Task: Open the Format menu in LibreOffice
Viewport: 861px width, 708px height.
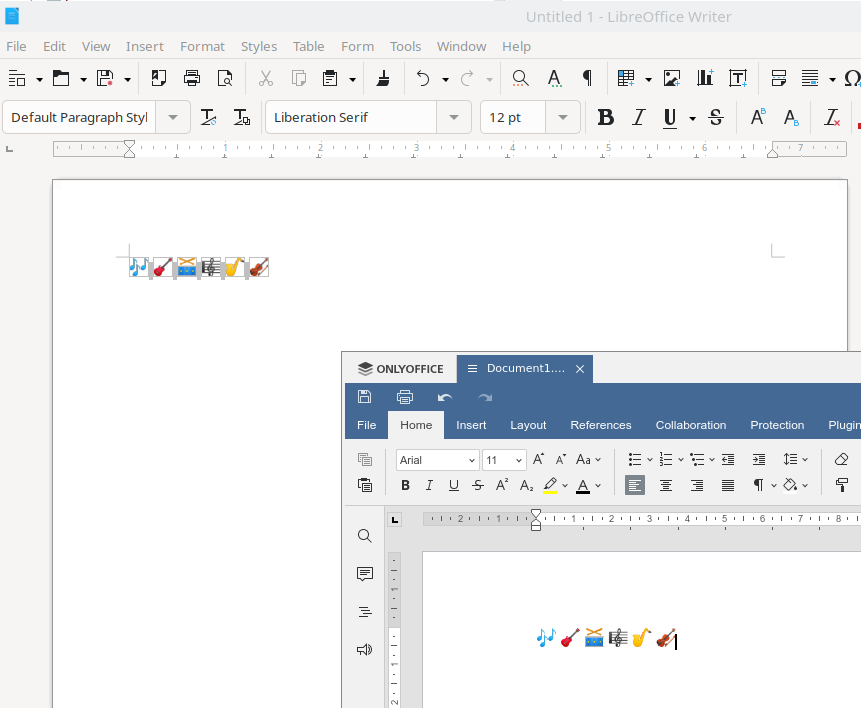Action: (202, 47)
